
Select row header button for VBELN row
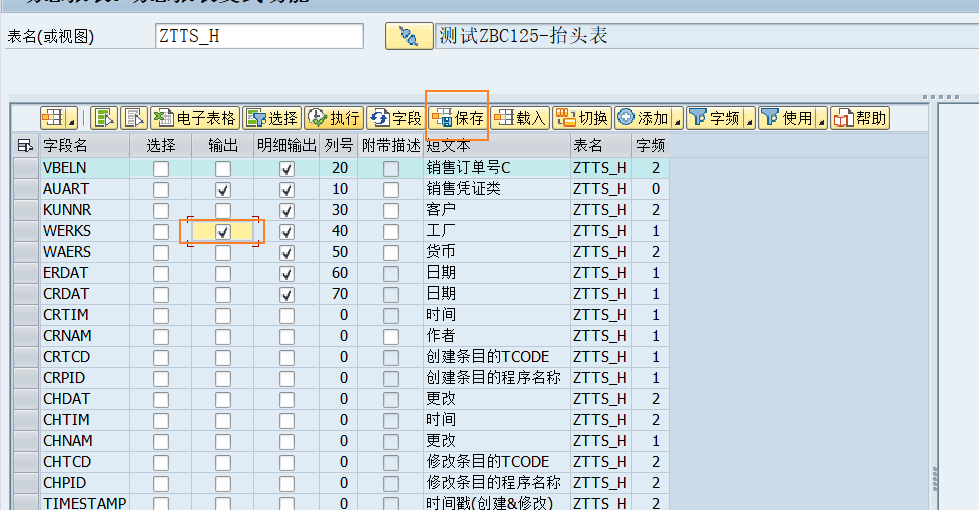coord(26,168)
